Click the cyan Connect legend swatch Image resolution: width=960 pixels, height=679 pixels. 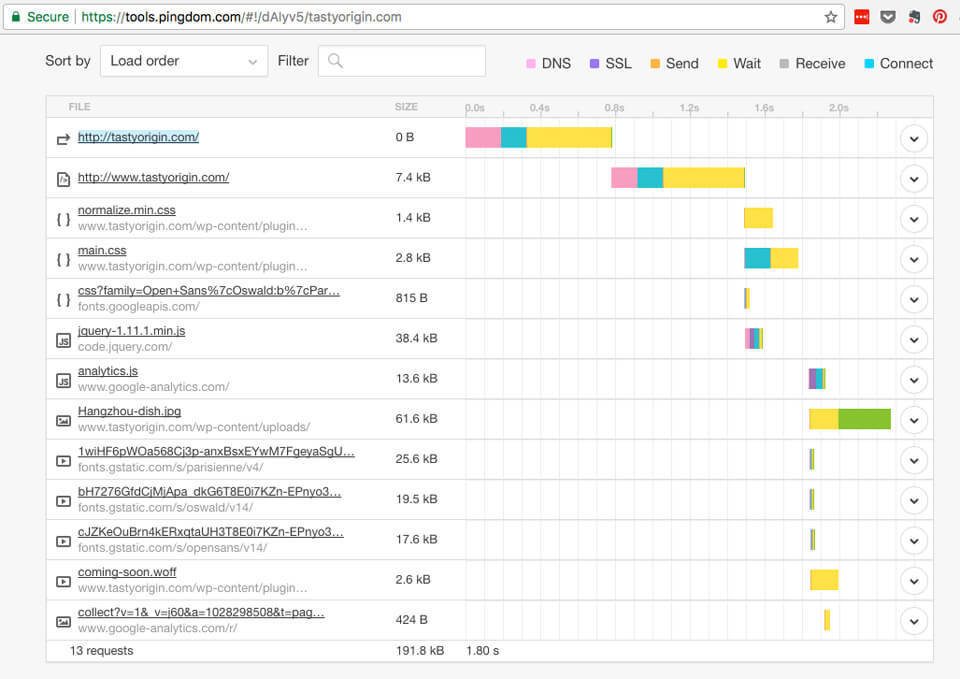pyautogui.click(x=869, y=64)
